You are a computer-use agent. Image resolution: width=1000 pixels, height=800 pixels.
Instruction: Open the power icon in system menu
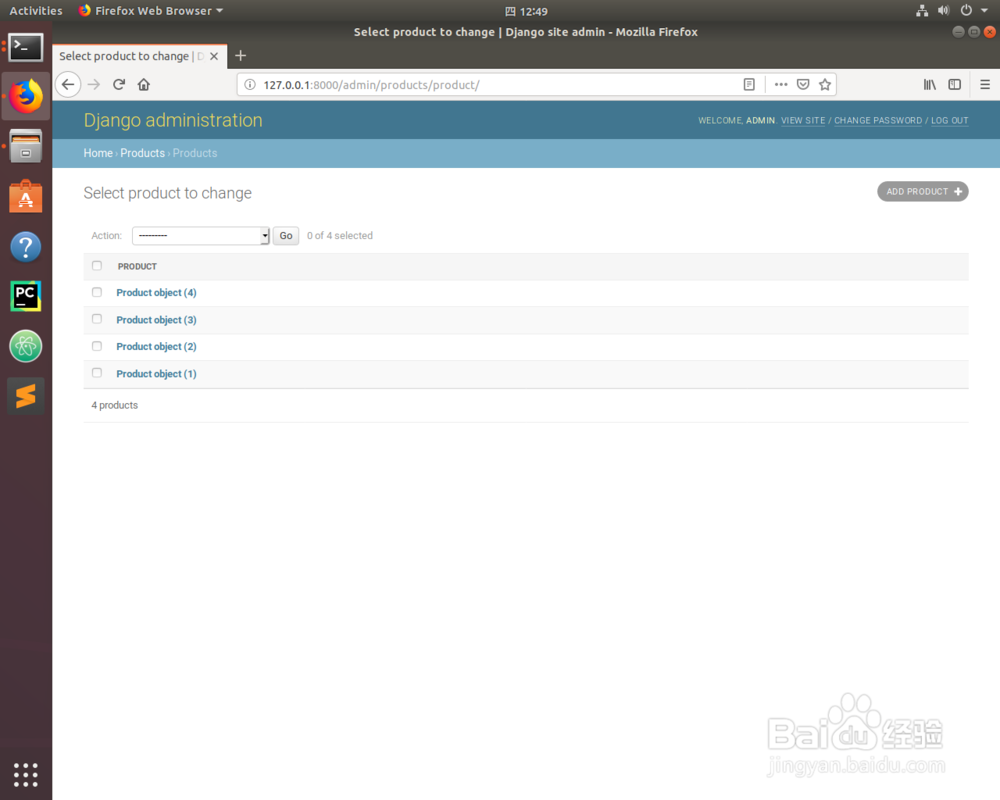coord(966,11)
